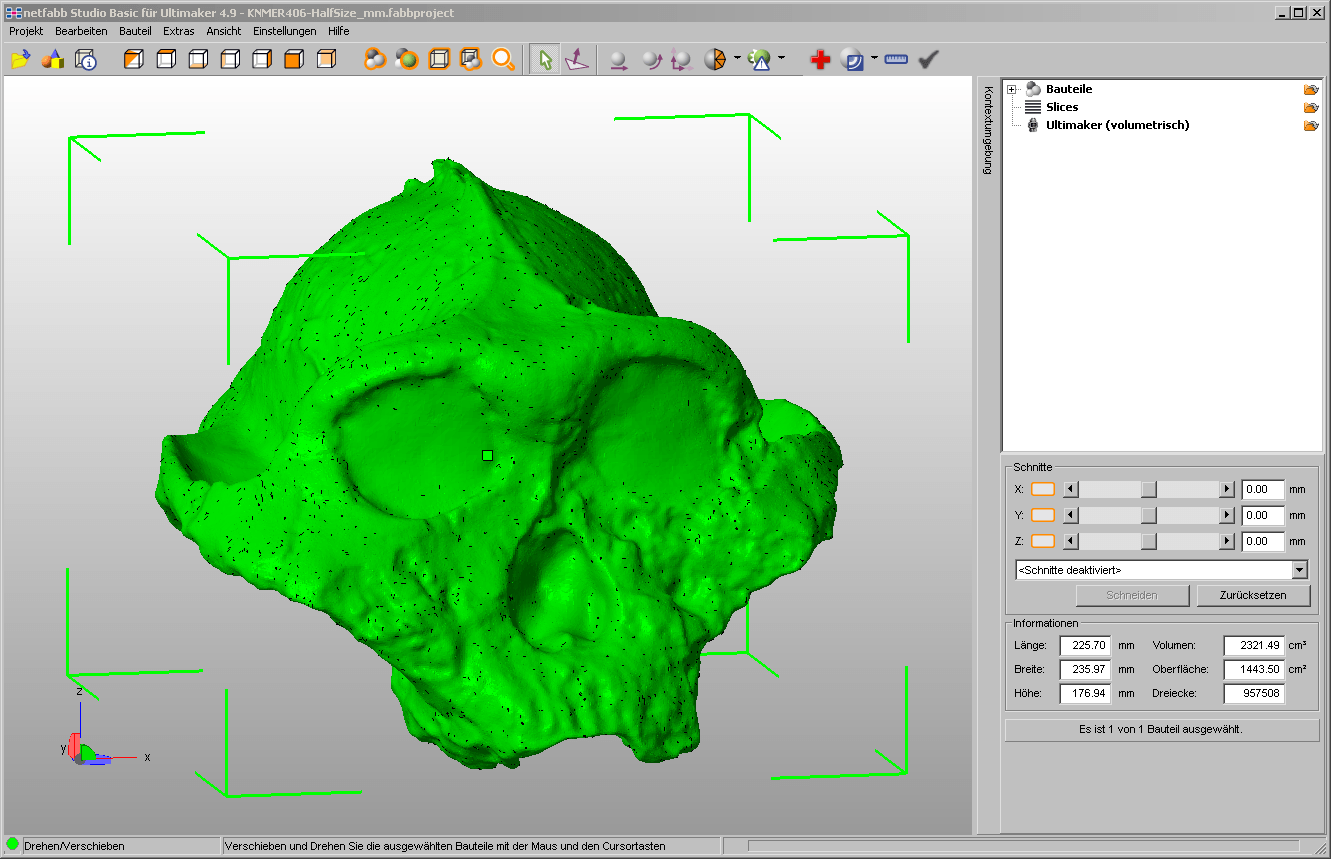
Task: Open the folder icon beside Ultimaker (volumetrisch)
Action: pyautogui.click(x=1311, y=126)
